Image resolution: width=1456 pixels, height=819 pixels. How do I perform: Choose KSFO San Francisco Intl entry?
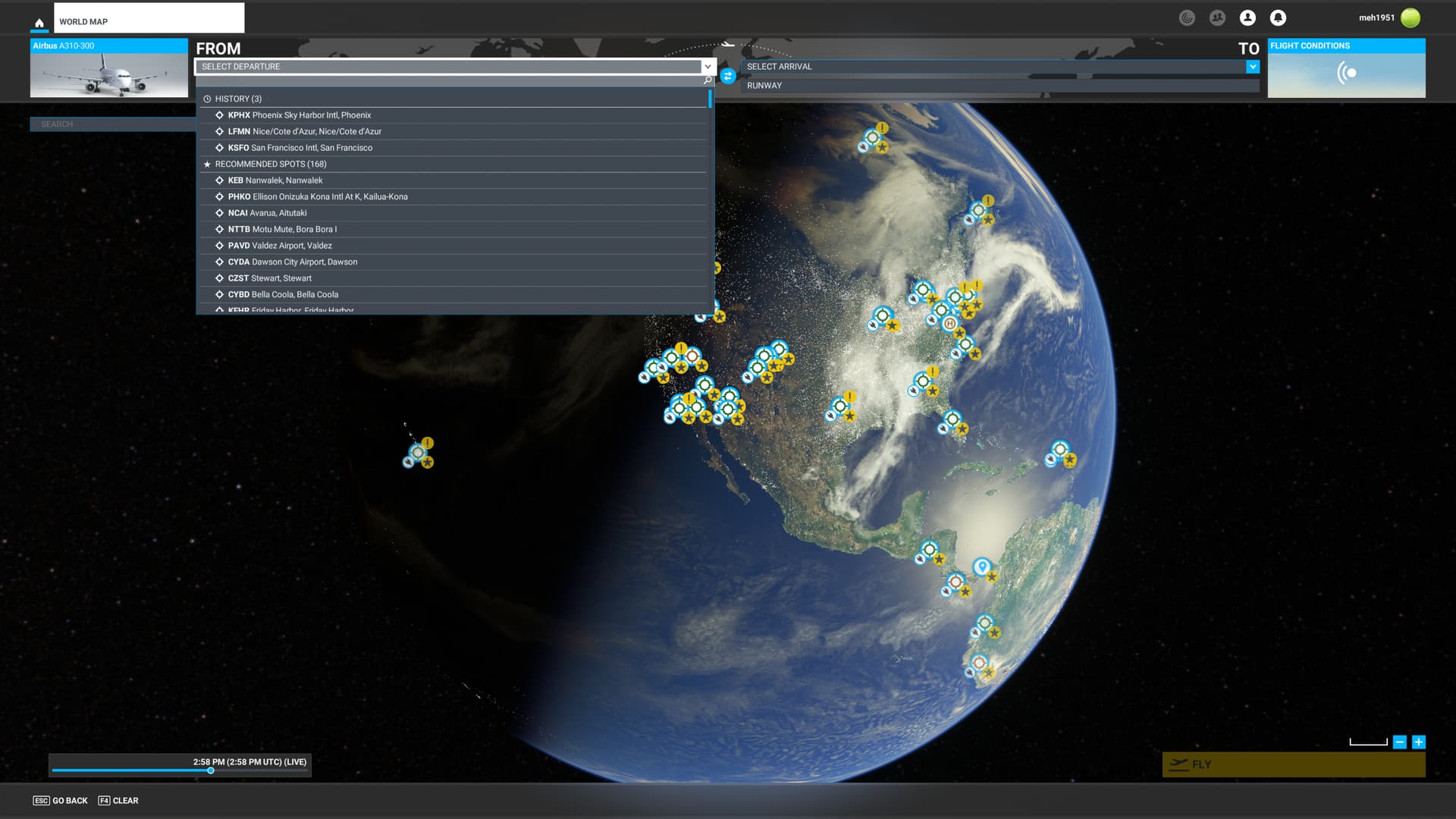(x=300, y=148)
